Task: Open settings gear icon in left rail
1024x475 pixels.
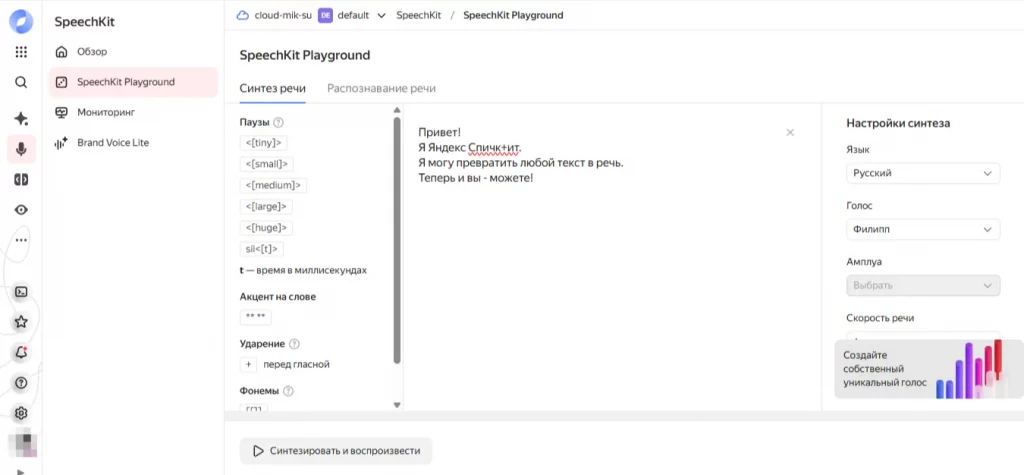Action: (x=21, y=413)
